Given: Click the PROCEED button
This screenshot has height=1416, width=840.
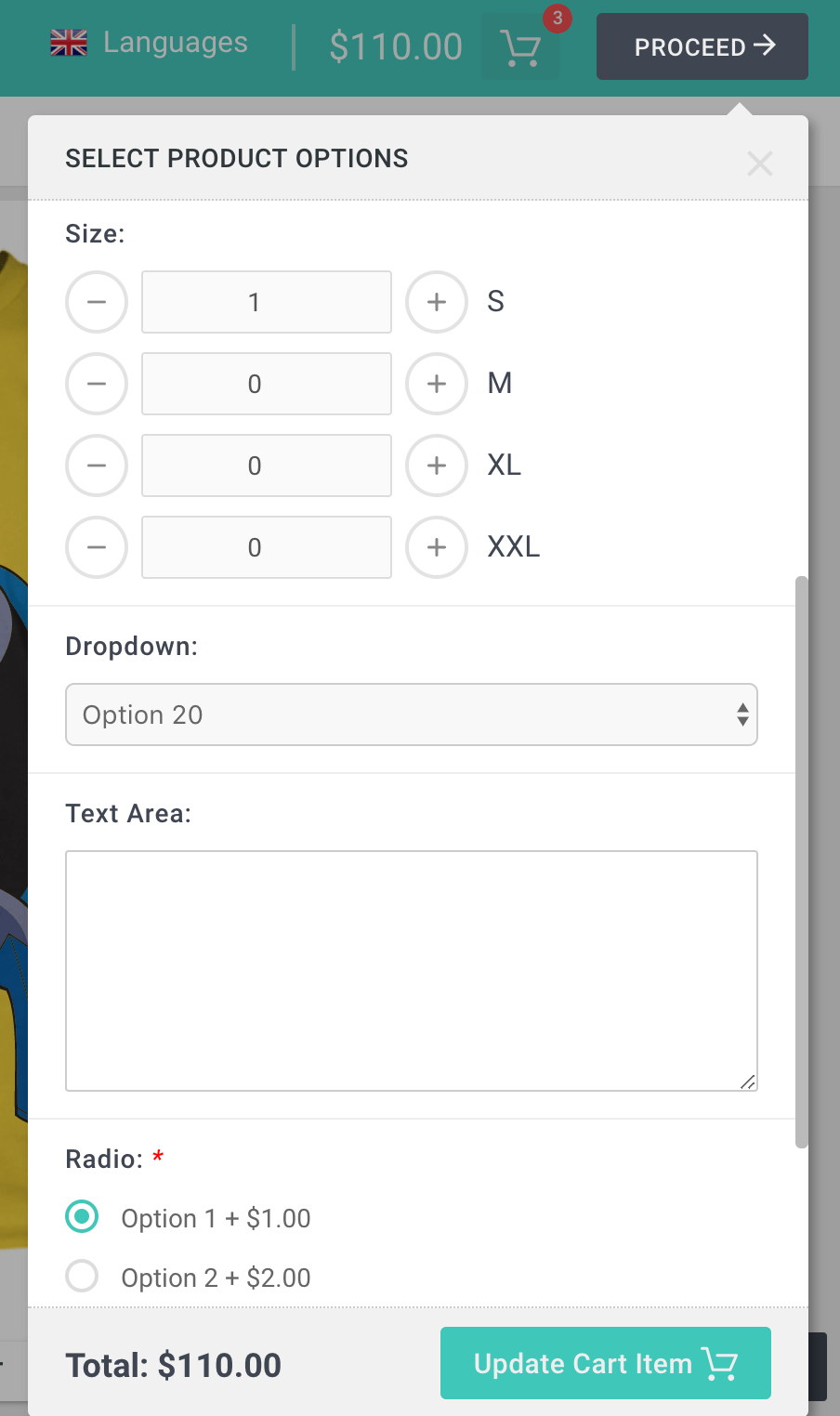Looking at the screenshot, I should point(702,46).
